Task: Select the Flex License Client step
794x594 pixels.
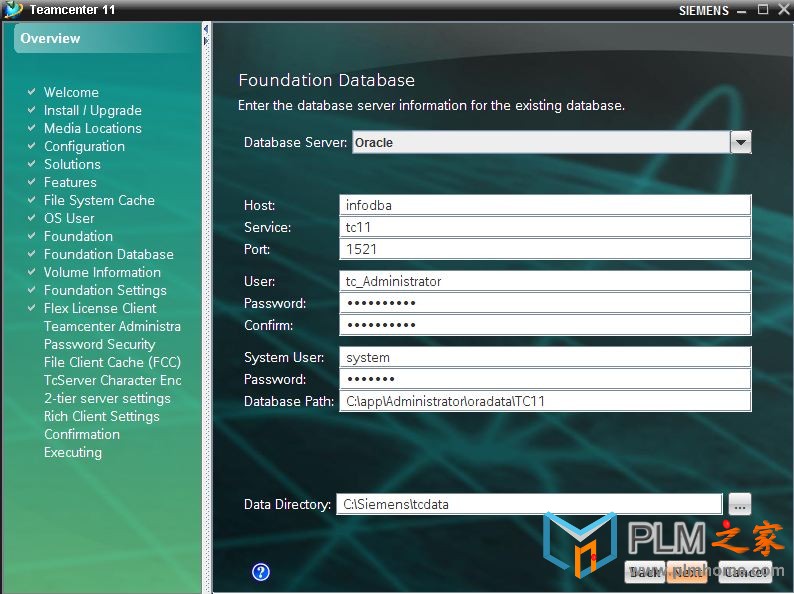Action: tap(100, 308)
